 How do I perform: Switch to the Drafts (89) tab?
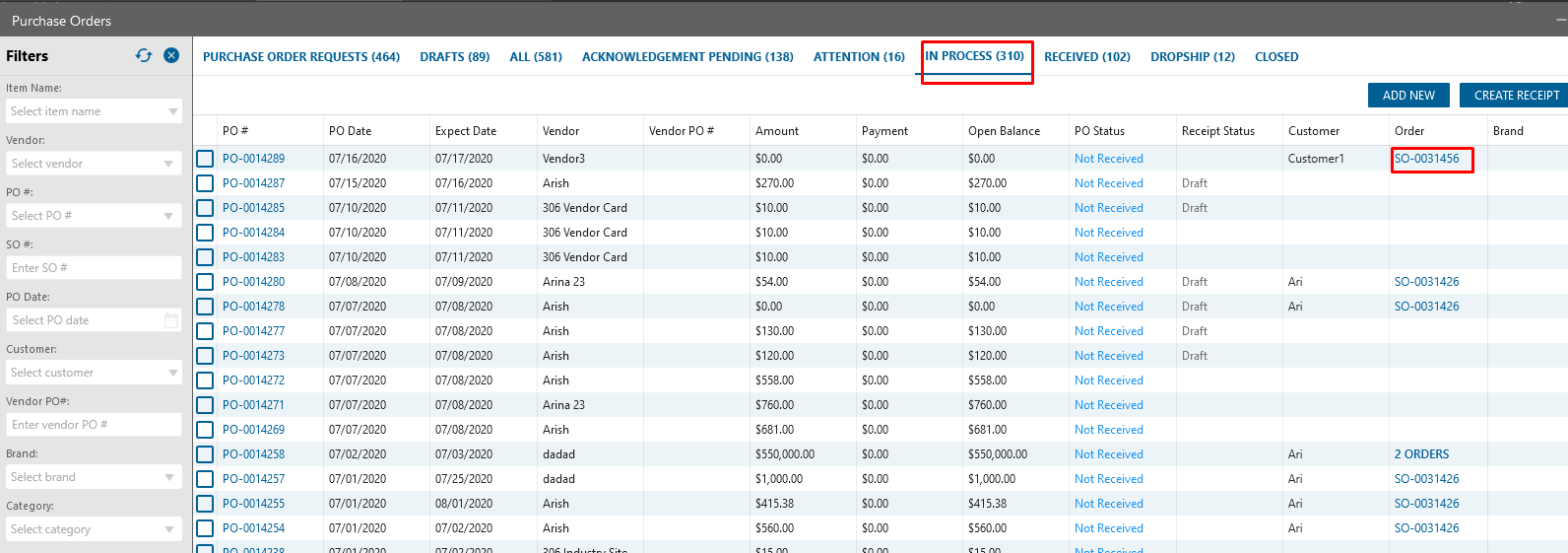(454, 57)
